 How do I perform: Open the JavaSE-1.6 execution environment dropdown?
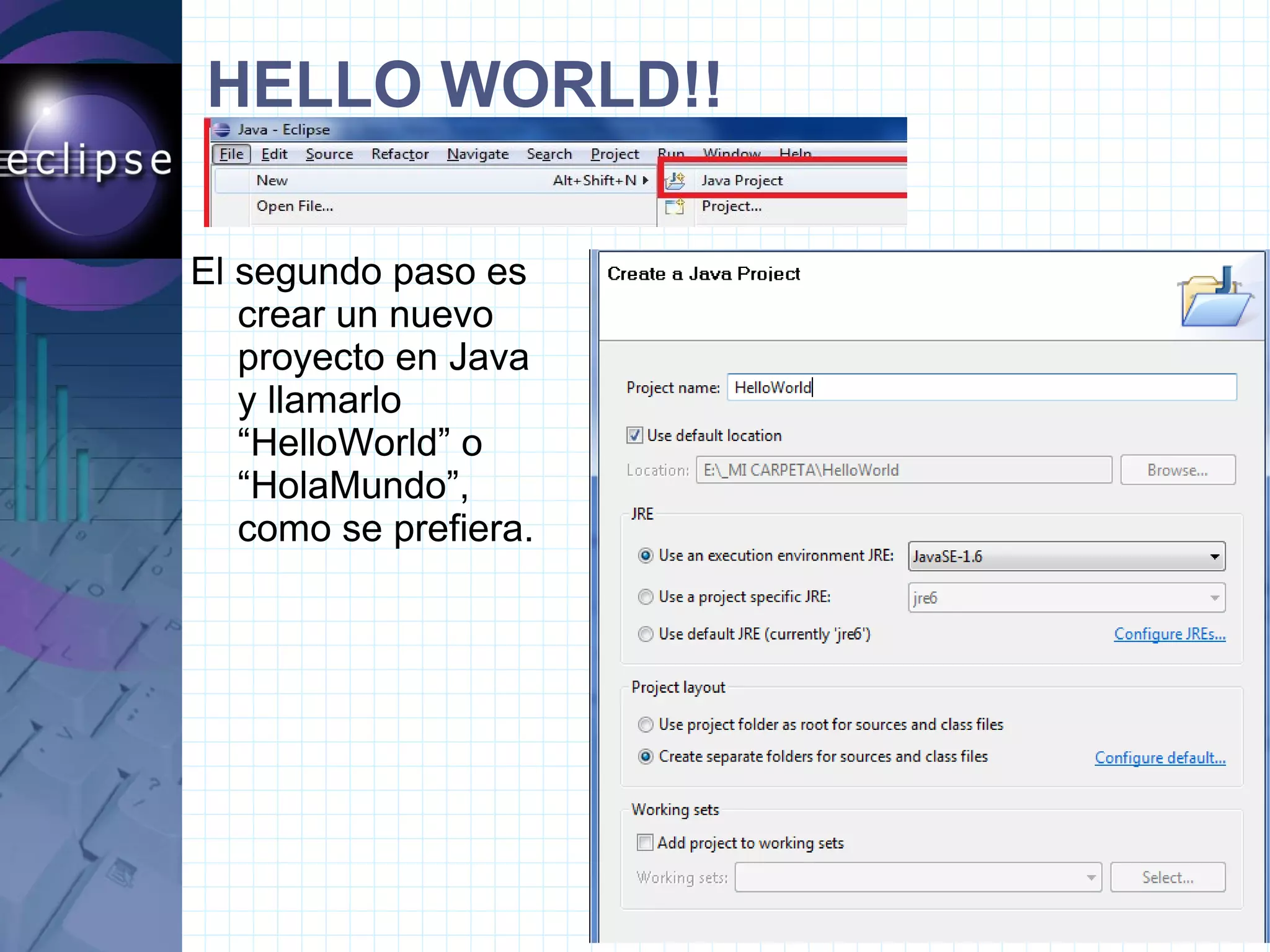[x=1067, y=556]
